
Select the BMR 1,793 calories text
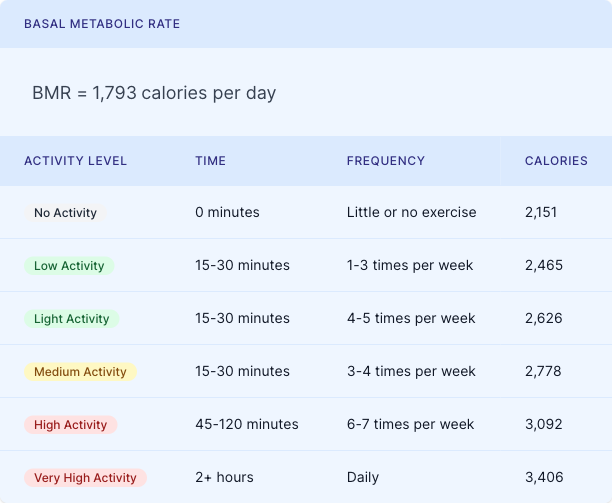(x=154, y=93)
